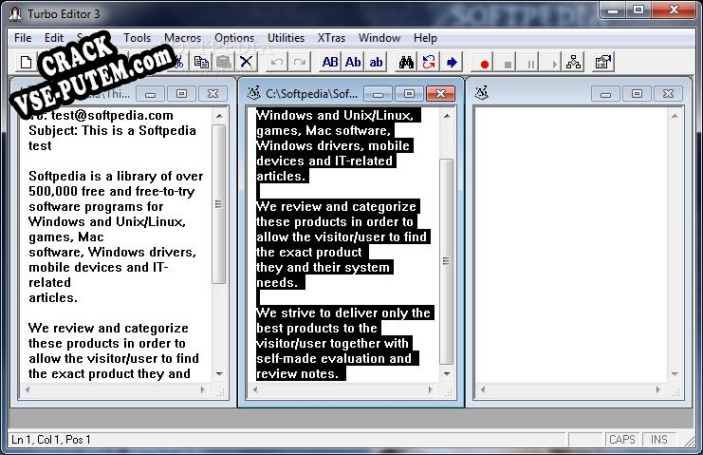Image resolution: width=703 pixels, height=455 pixels.
Task: Open the Tools menu
Action: tap(137, 38)
